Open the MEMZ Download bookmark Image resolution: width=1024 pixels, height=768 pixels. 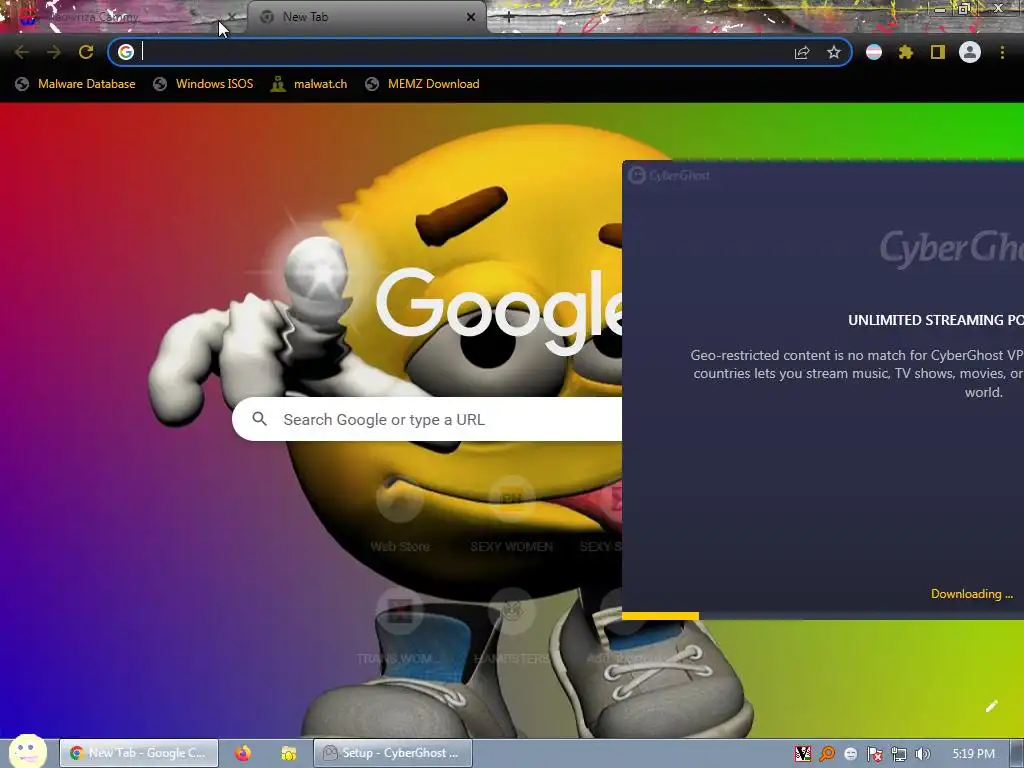[x=423, y=84]
